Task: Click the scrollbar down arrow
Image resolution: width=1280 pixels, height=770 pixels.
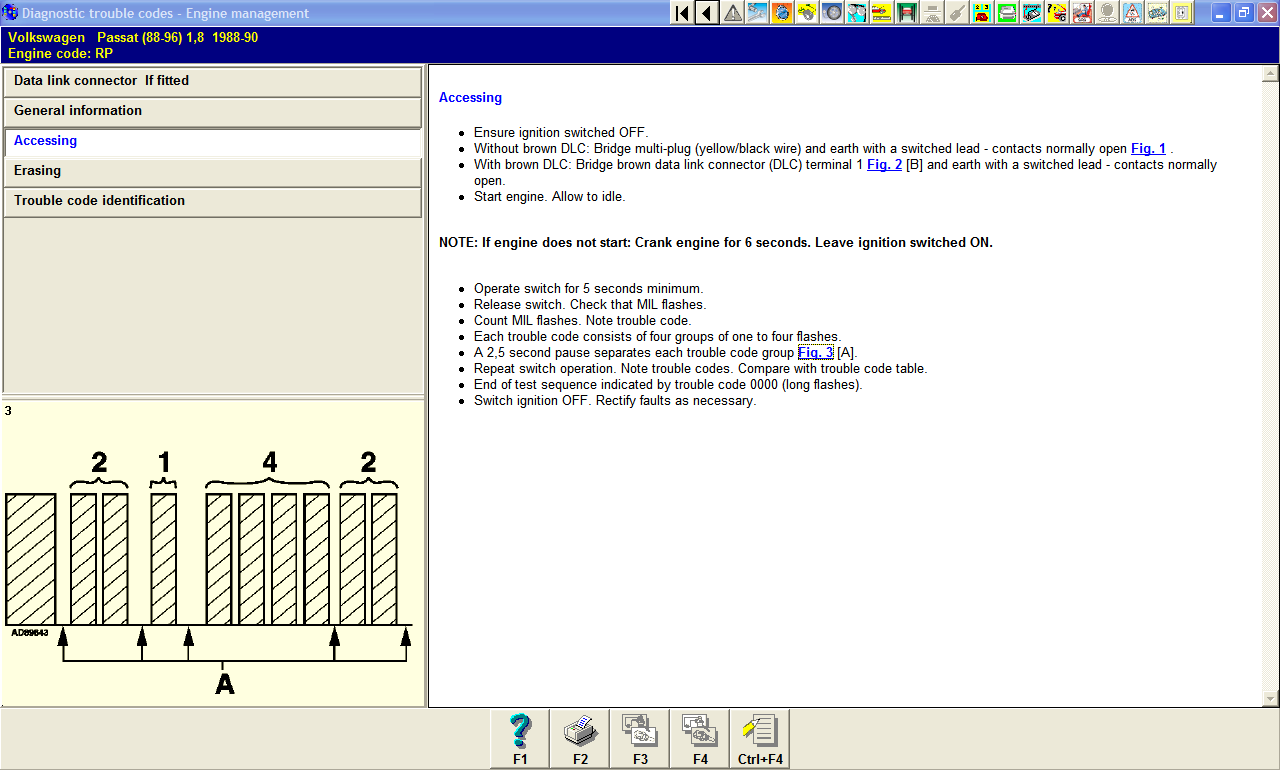Action: click(x=1271, y=699)
